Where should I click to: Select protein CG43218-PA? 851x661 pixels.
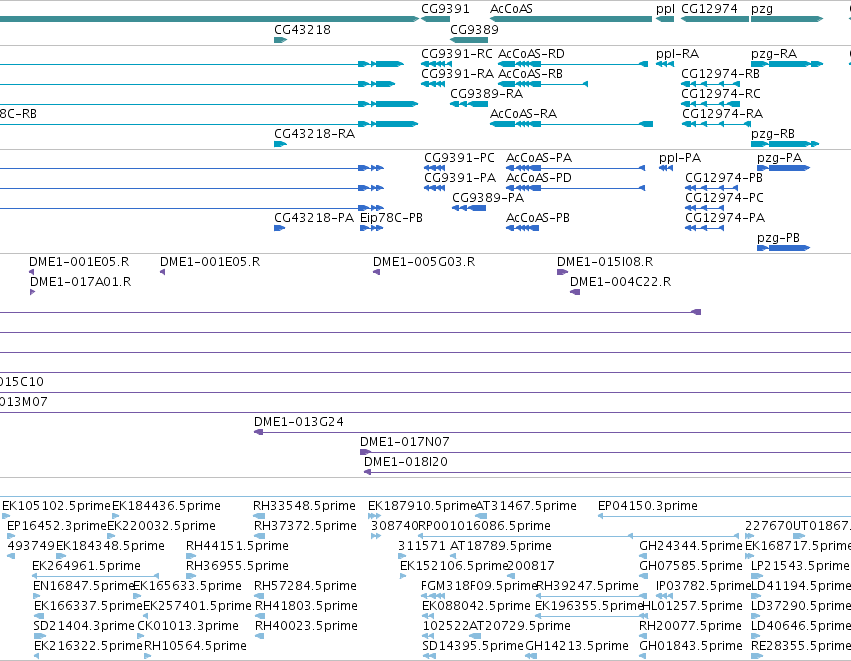tap(280, 228)
